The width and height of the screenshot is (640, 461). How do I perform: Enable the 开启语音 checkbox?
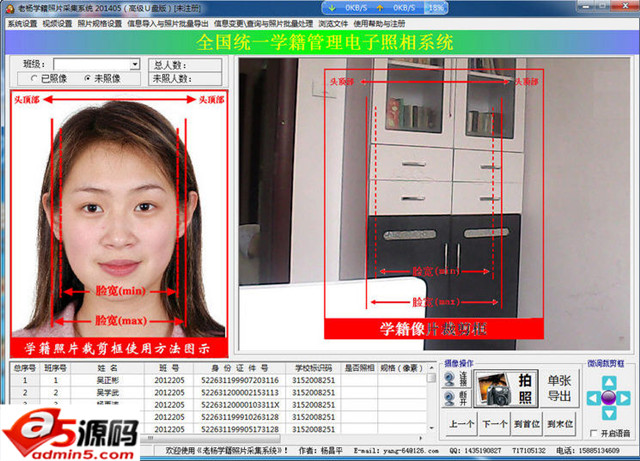(595, 432)
